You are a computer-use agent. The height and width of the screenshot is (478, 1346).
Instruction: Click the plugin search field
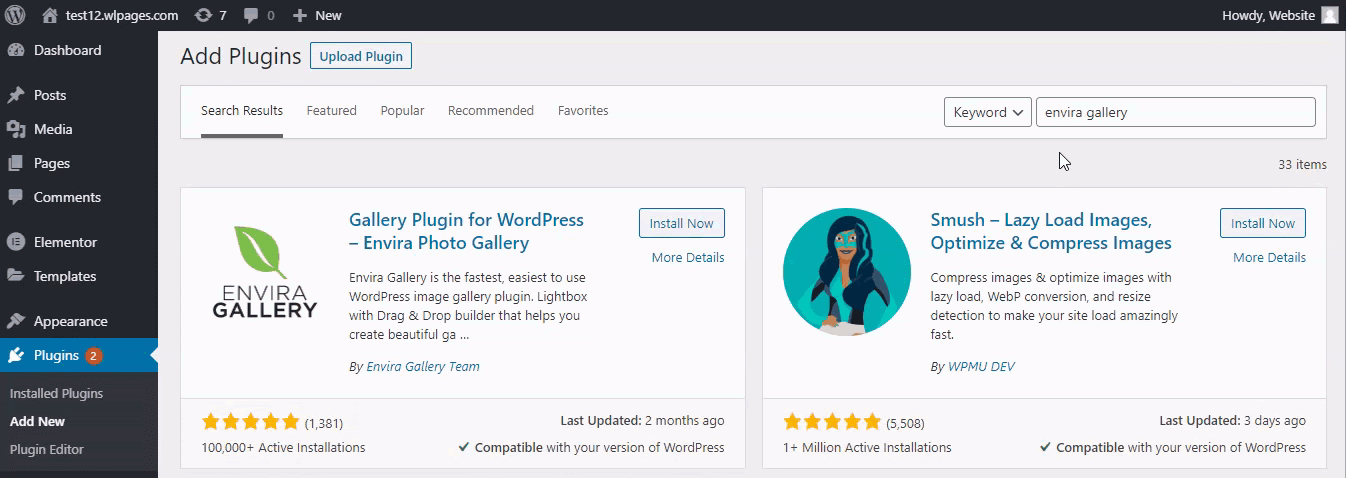1176,112
